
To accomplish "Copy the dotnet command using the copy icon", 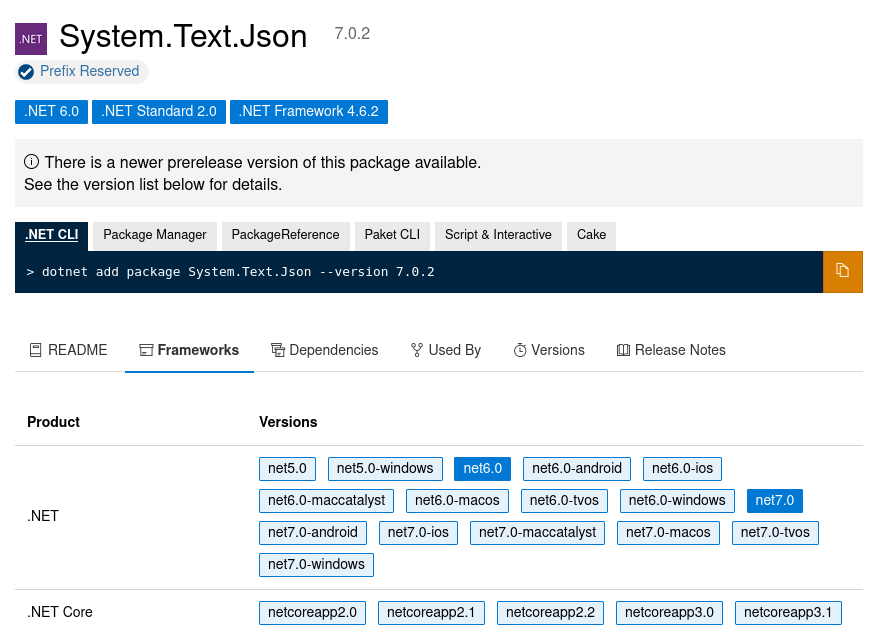I will point(842,271).
